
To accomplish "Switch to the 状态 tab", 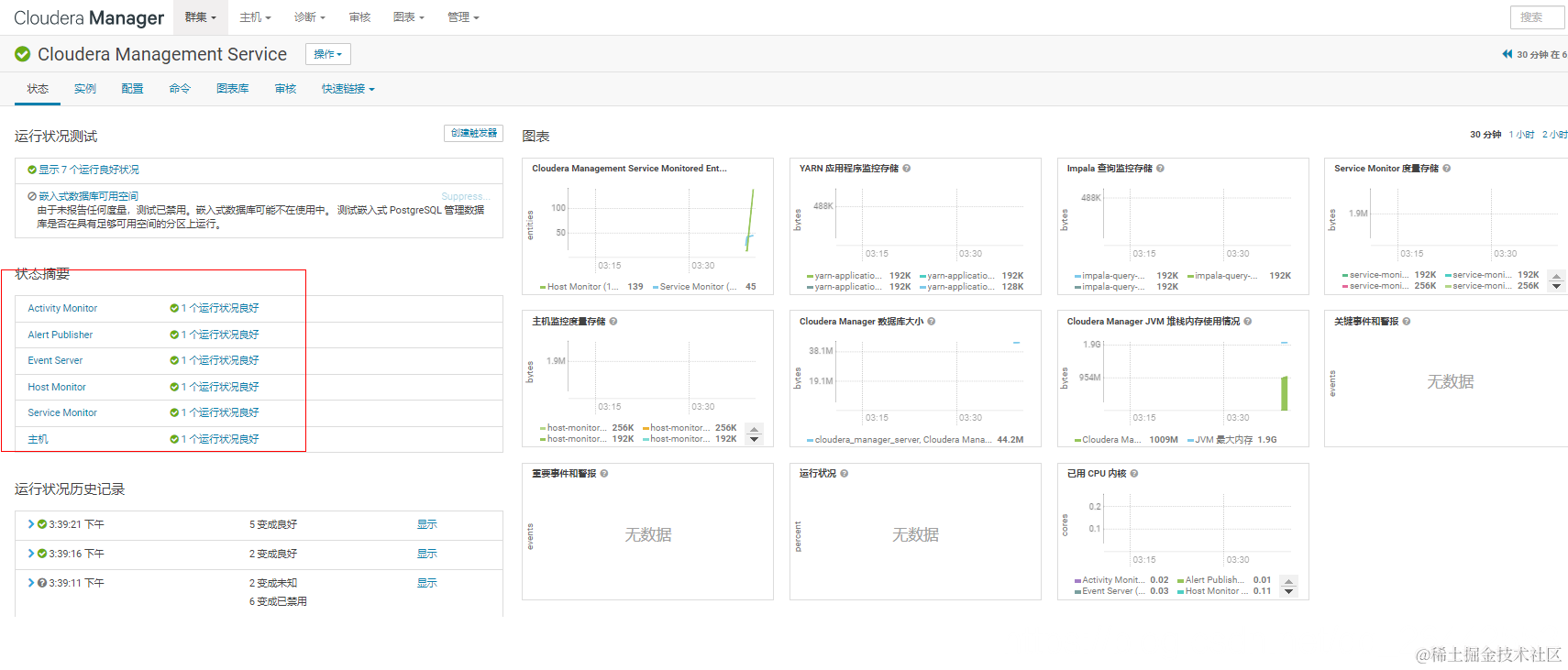I will click(x=38, y=89).
